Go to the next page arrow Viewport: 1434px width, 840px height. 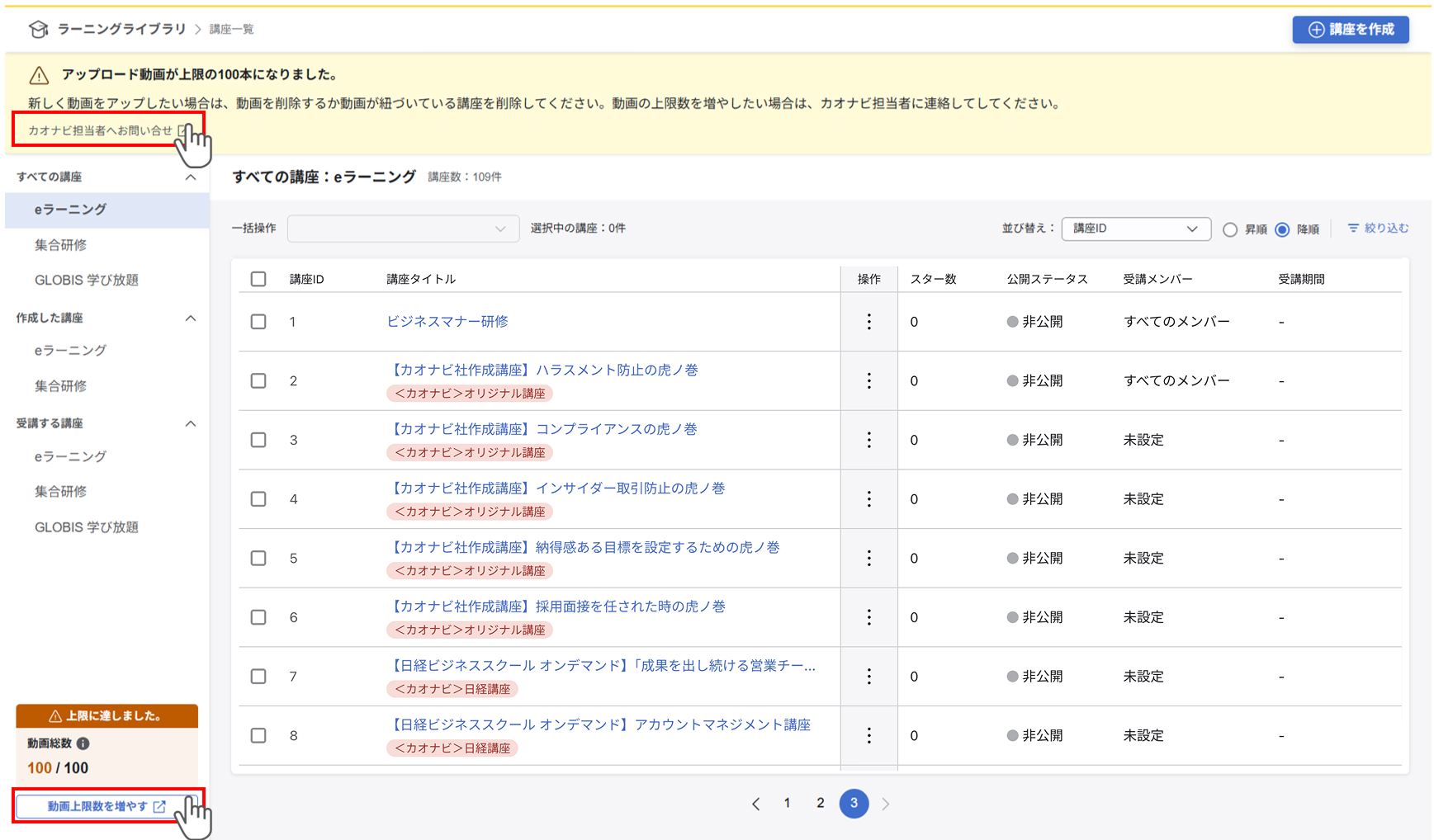coord(886,804)
